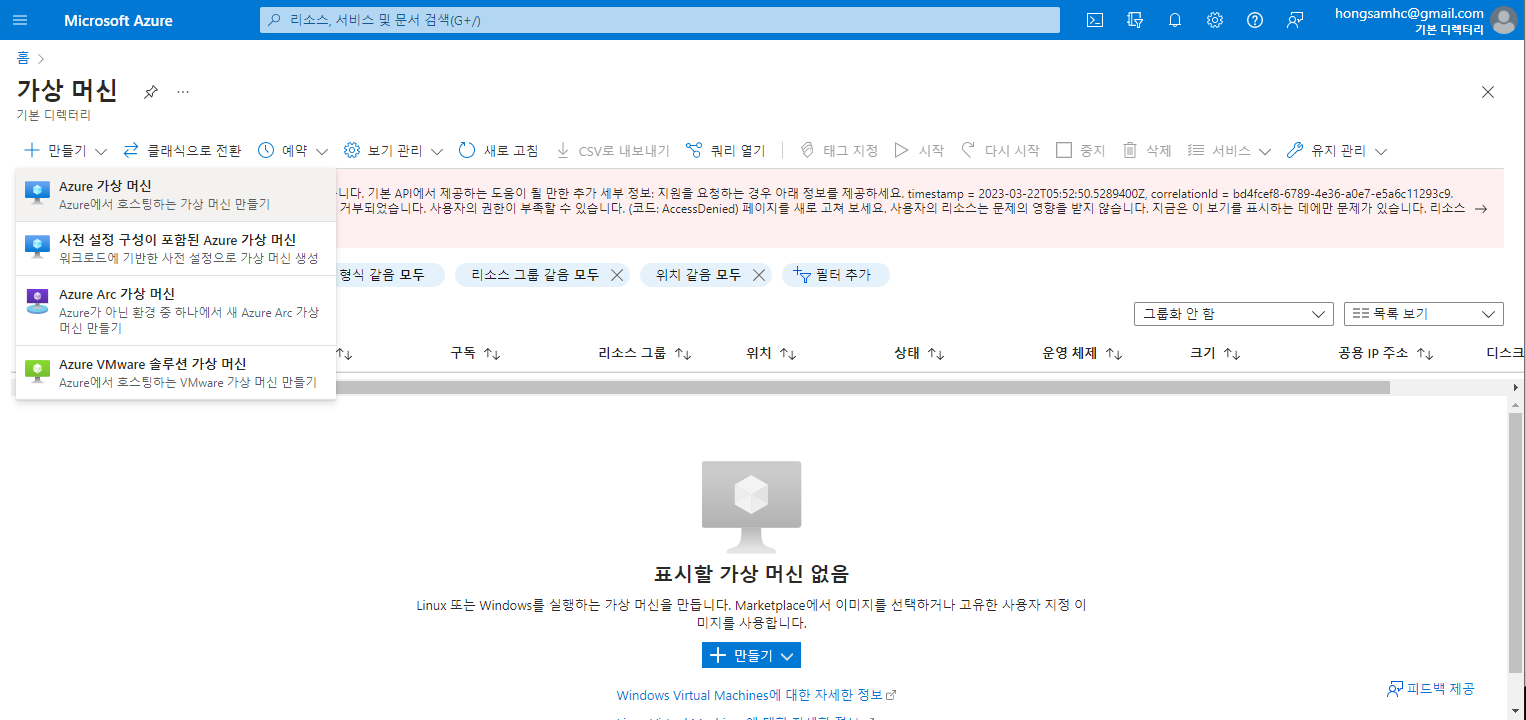Open the ellipsis more options next to title
The image size is (1526, 720).
[x=183, y=92]
